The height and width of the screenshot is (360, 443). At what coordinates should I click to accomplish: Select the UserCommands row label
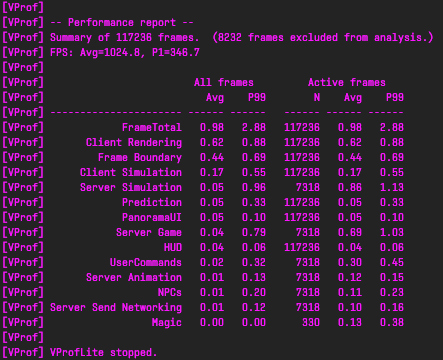pyautogui.click(x=146, y=262)
